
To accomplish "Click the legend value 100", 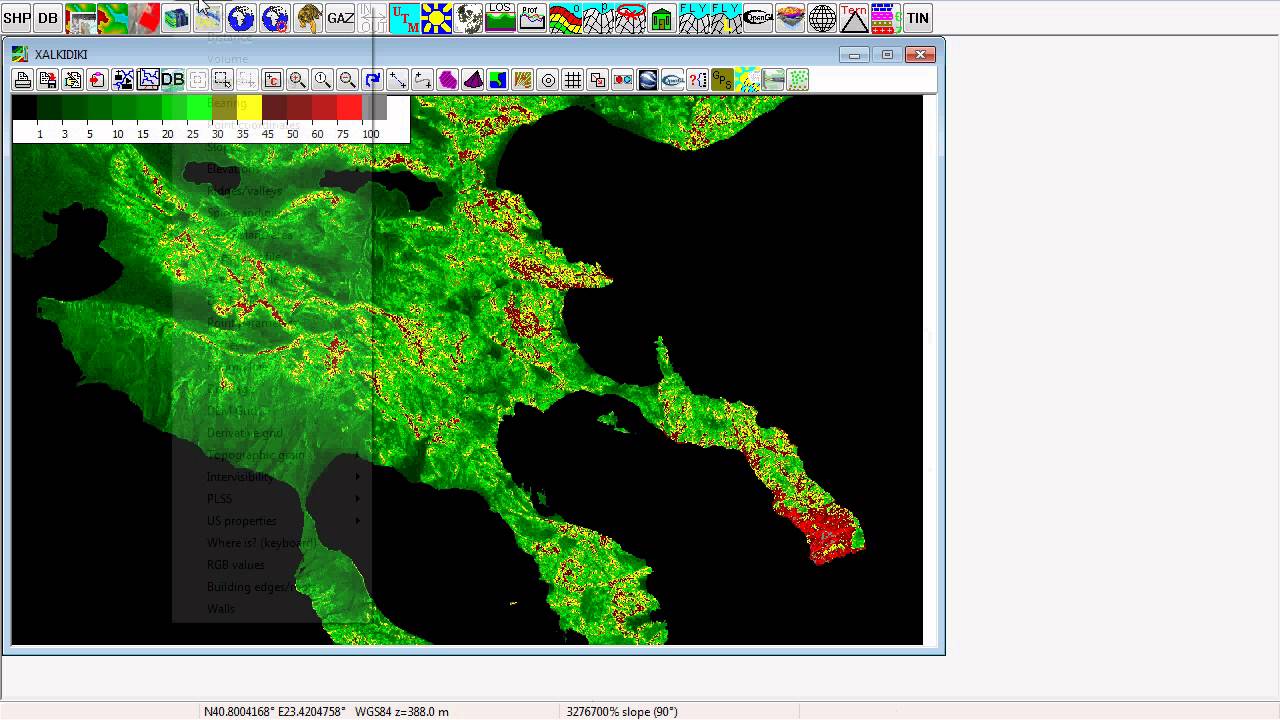I will point(371,134).
